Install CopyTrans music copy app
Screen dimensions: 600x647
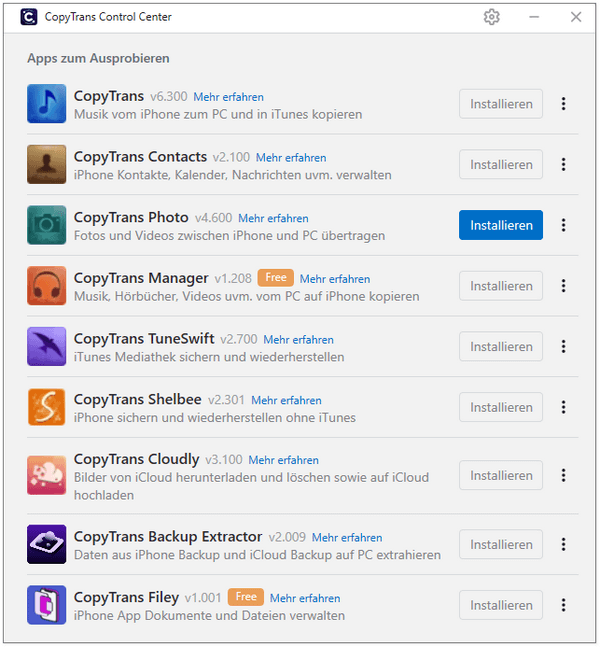[501, 104]
